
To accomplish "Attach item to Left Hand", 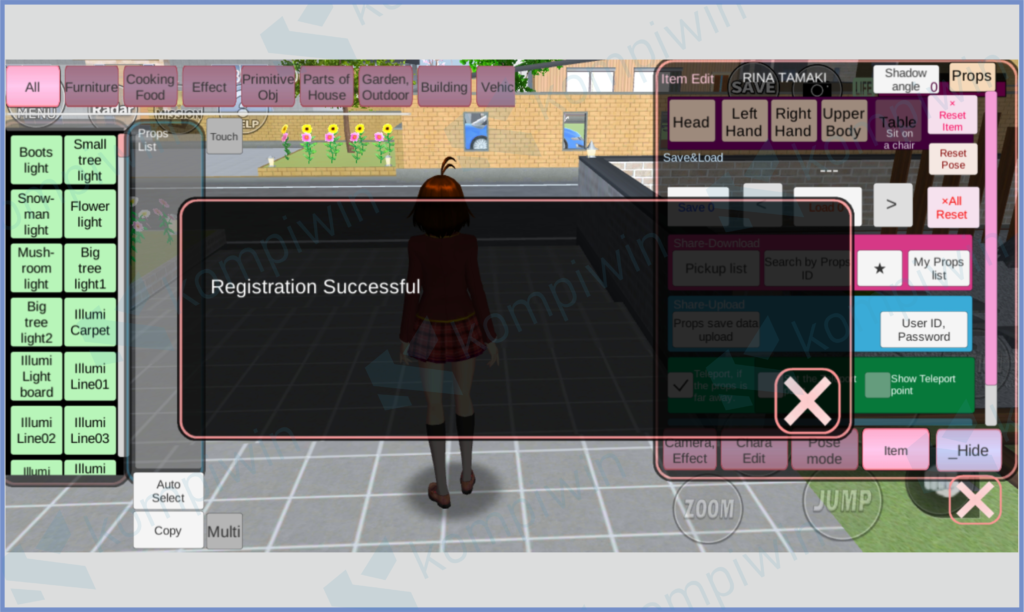I will 743,121.
